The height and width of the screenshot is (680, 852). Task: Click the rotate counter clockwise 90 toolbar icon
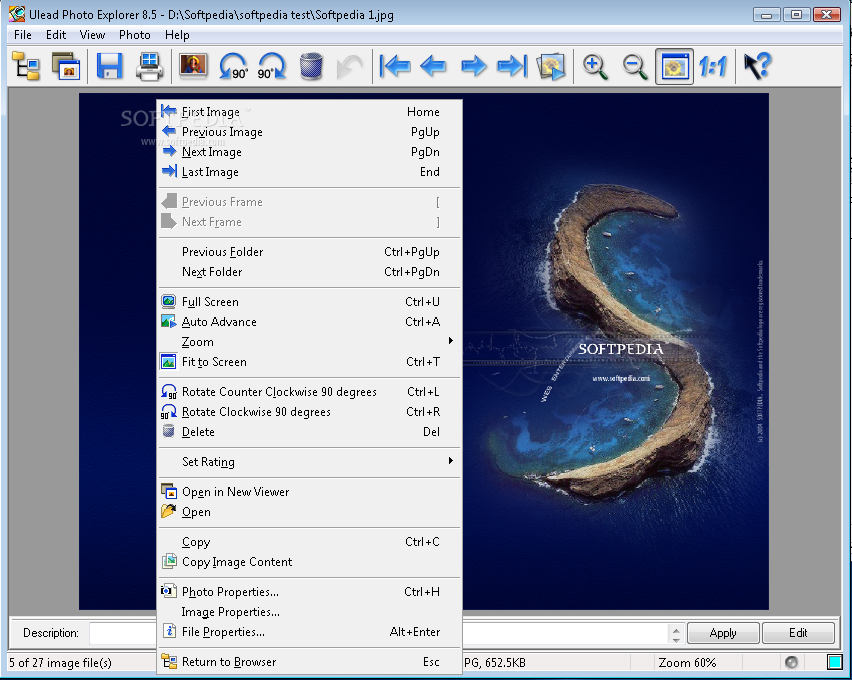point(233,66)
